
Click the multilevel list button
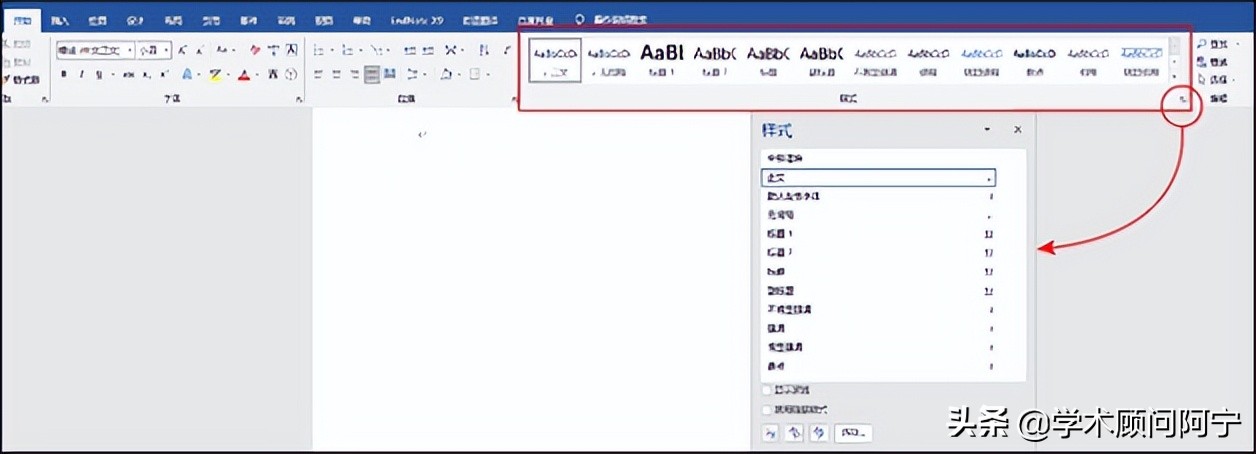(375, 49)
